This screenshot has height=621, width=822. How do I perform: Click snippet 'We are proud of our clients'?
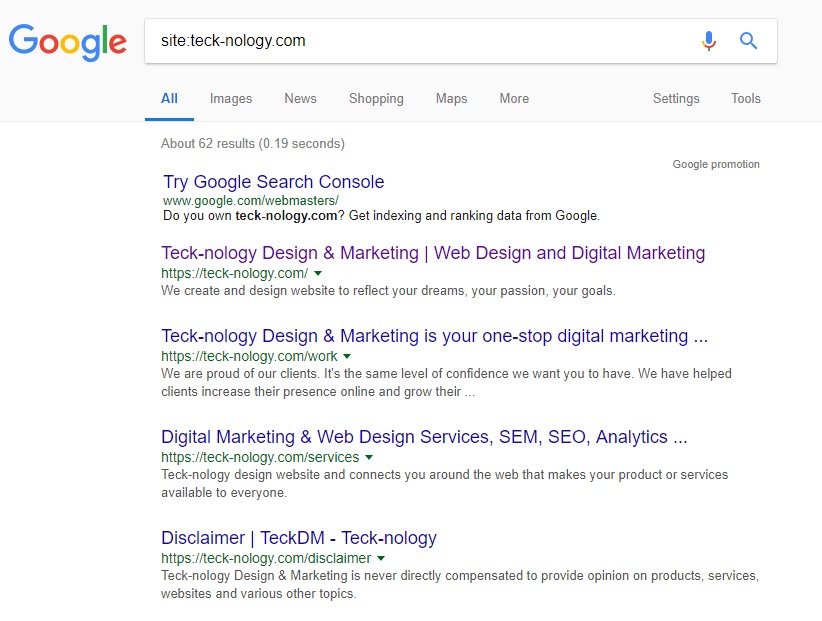pyautogui.click(x=446, y=383)
